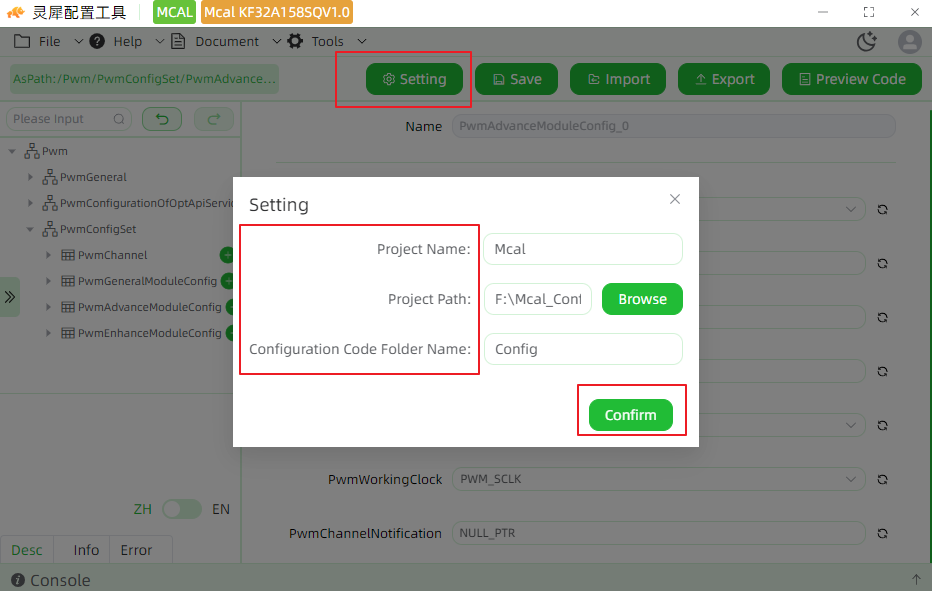
Task: Switch to the Error tab
Action: [x=136, y=550]
